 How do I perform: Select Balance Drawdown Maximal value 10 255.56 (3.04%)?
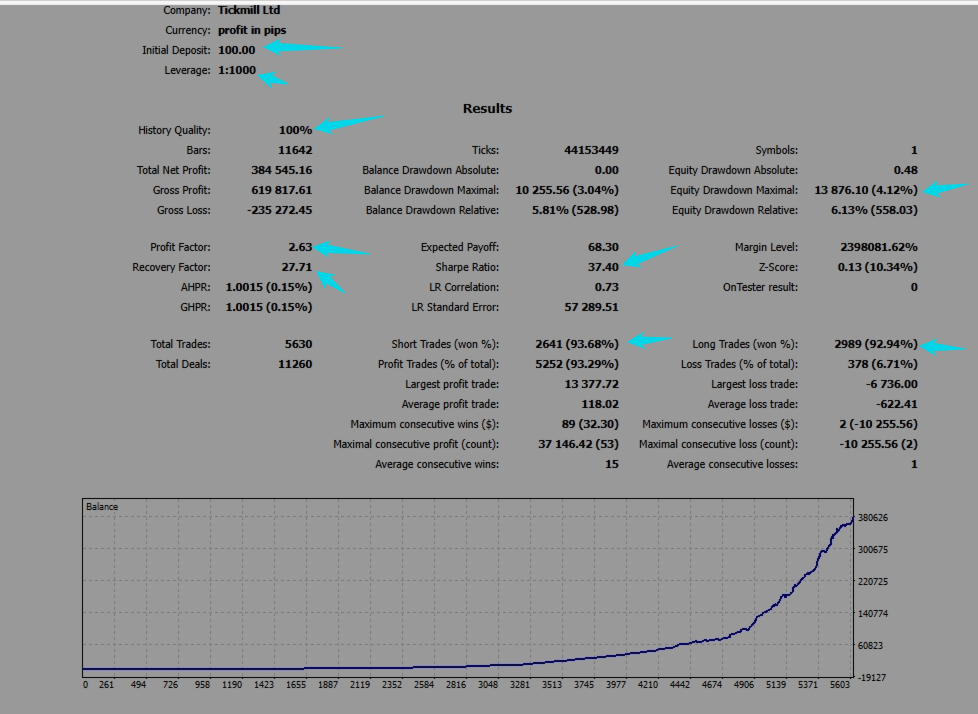point(567,190)
